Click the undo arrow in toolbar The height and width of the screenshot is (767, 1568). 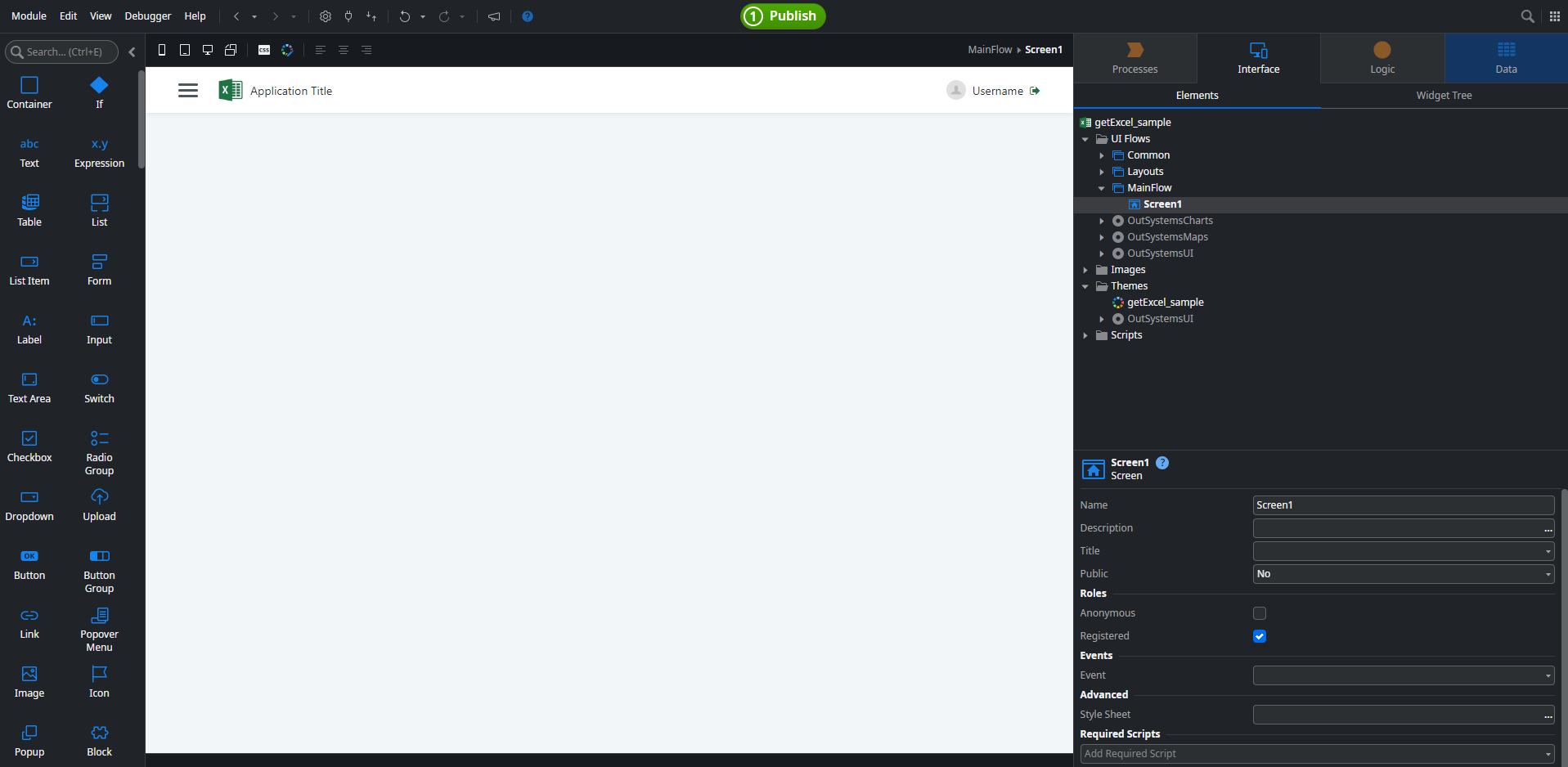(404, 16)
